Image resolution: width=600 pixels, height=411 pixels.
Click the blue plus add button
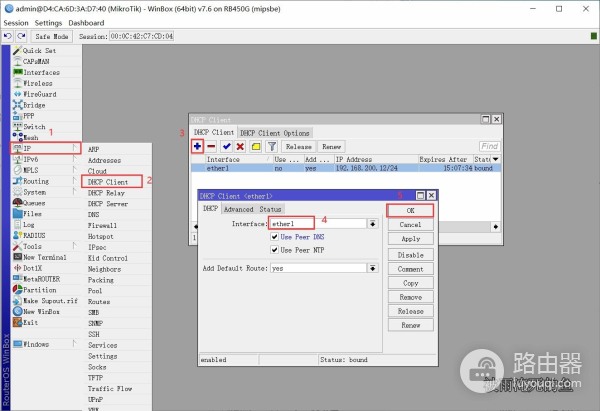(197, 146)
